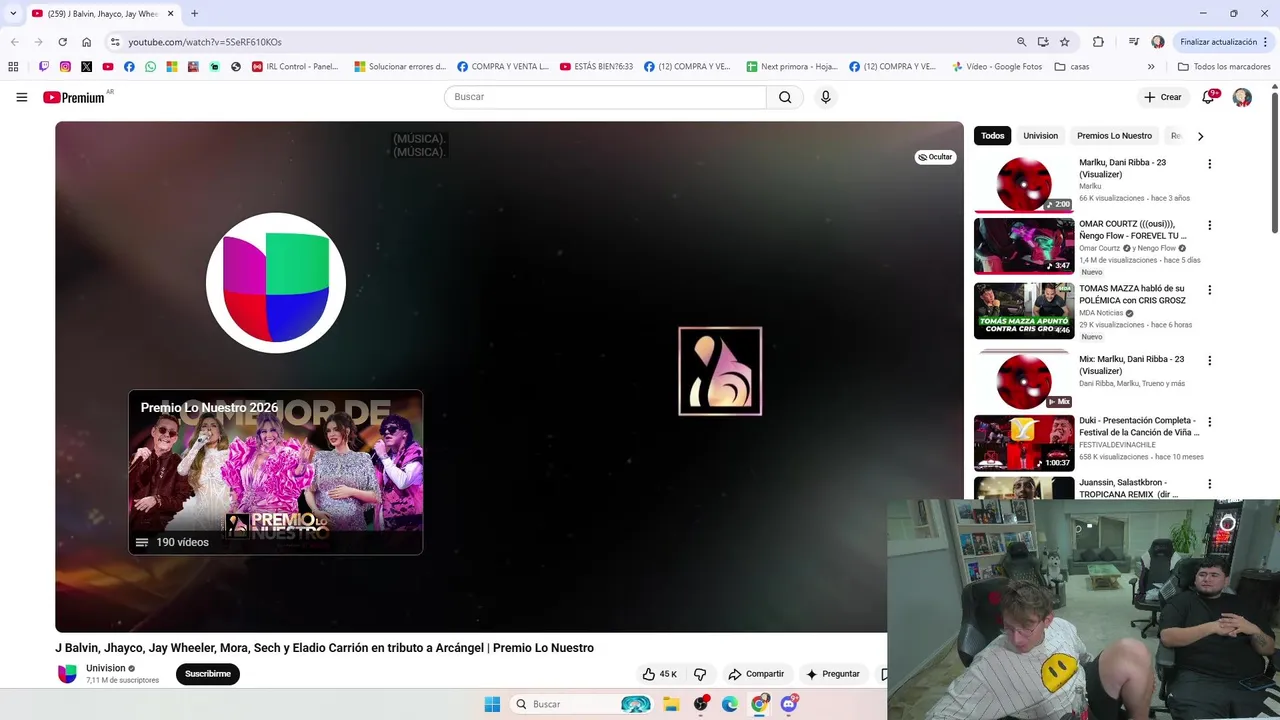Image resolution: width=1280 pixels, height=720 pixels.
Task: Open the Univision channel name link
Action: (106, 668)
